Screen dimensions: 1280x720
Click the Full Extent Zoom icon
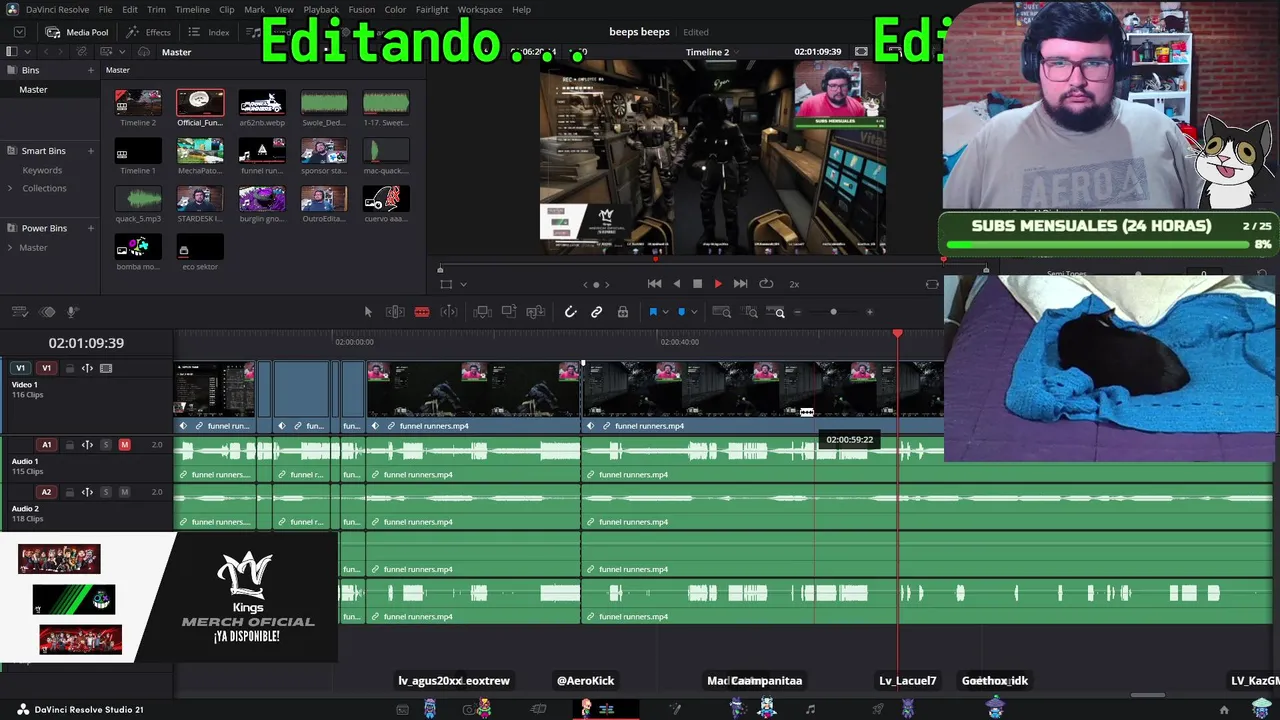point(721,312)
